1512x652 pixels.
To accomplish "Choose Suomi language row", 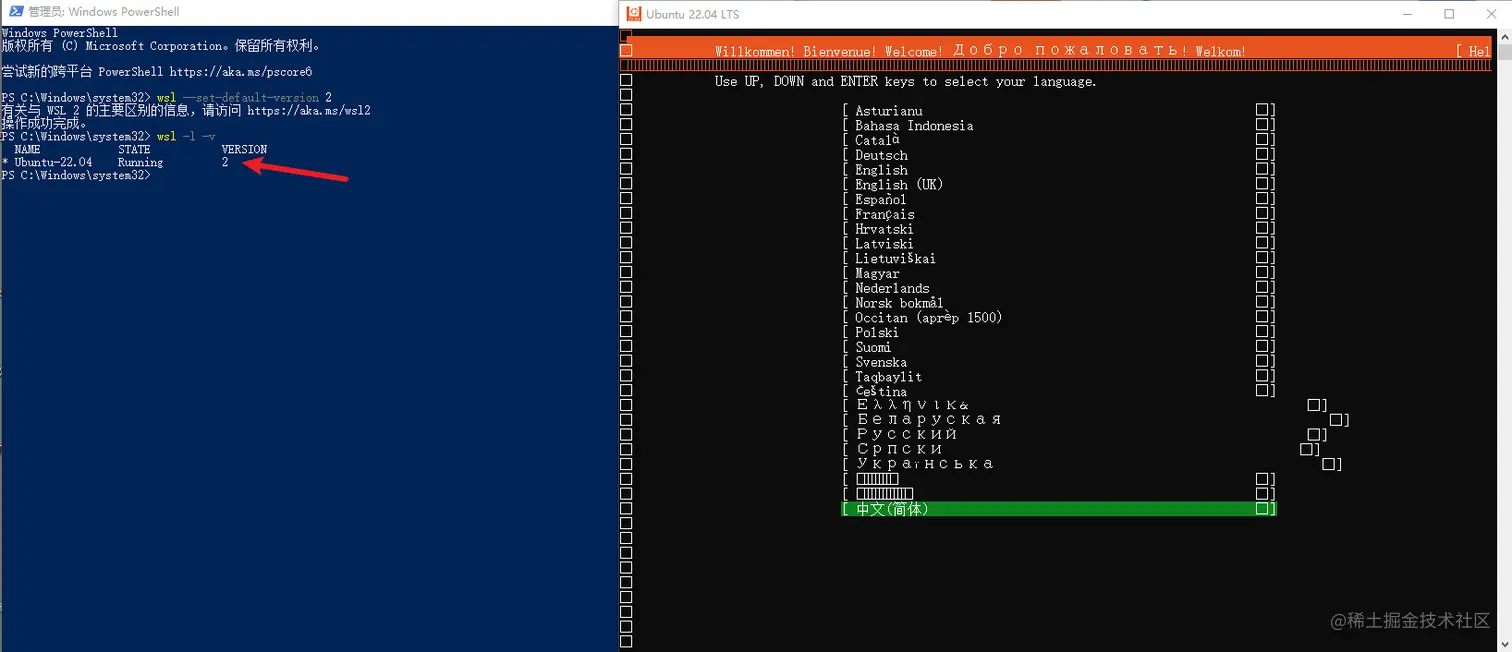I will 1059,347.
